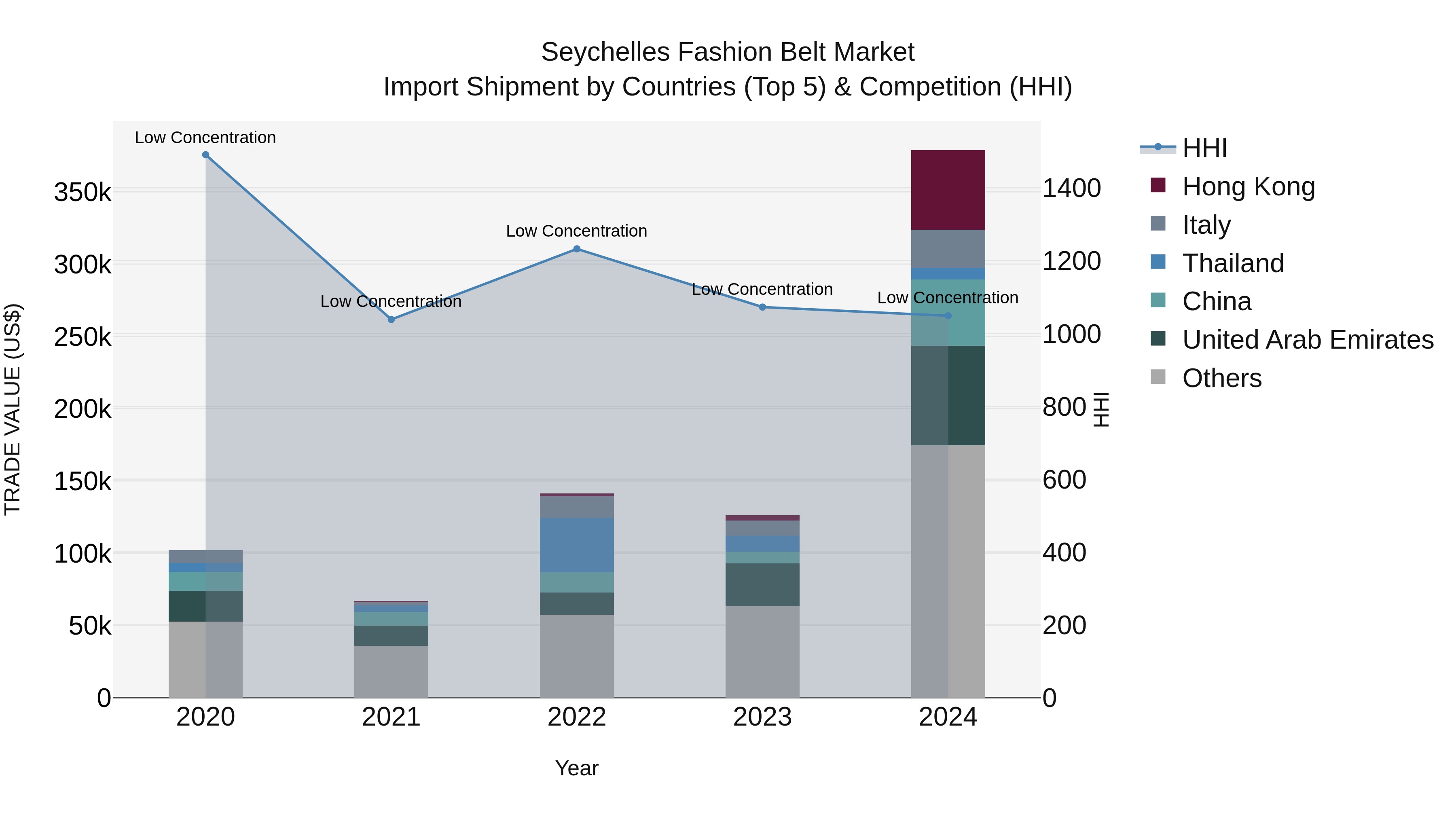Click the 2020 x-axis label
Screen dimensions: 1456x819
[x=206, y=717]
